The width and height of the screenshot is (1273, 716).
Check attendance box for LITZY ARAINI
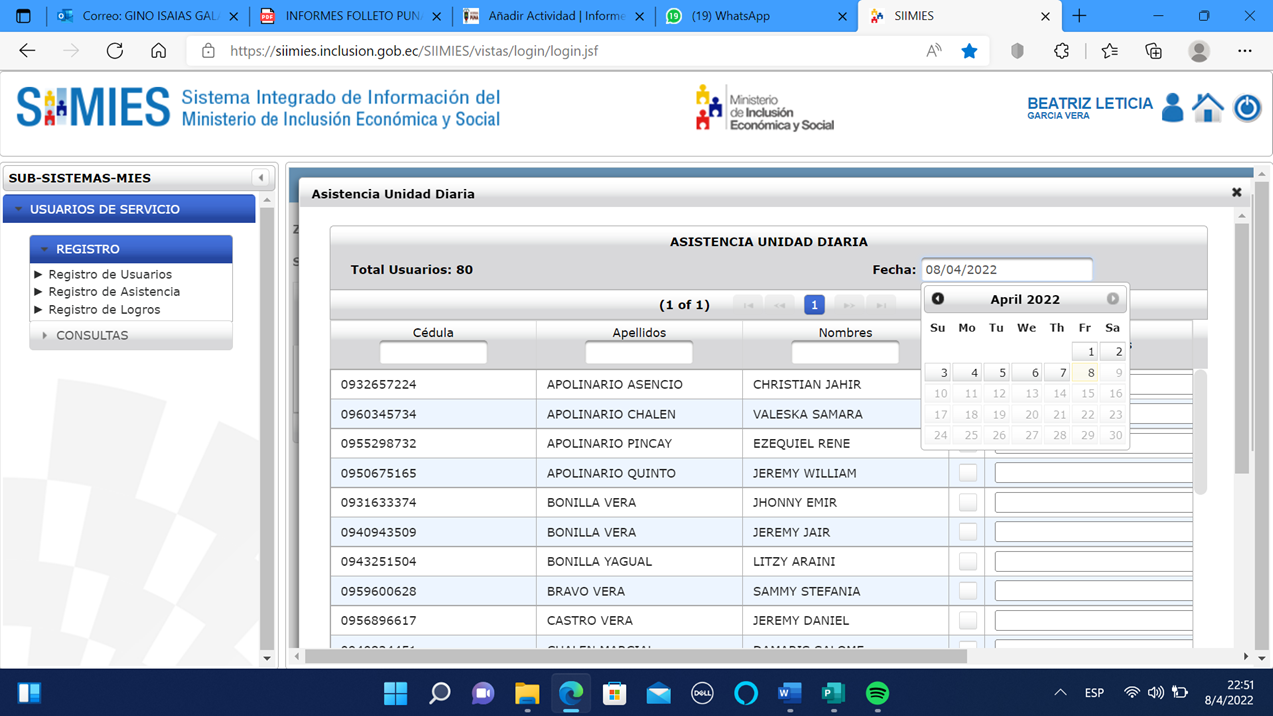click(967, 561)
